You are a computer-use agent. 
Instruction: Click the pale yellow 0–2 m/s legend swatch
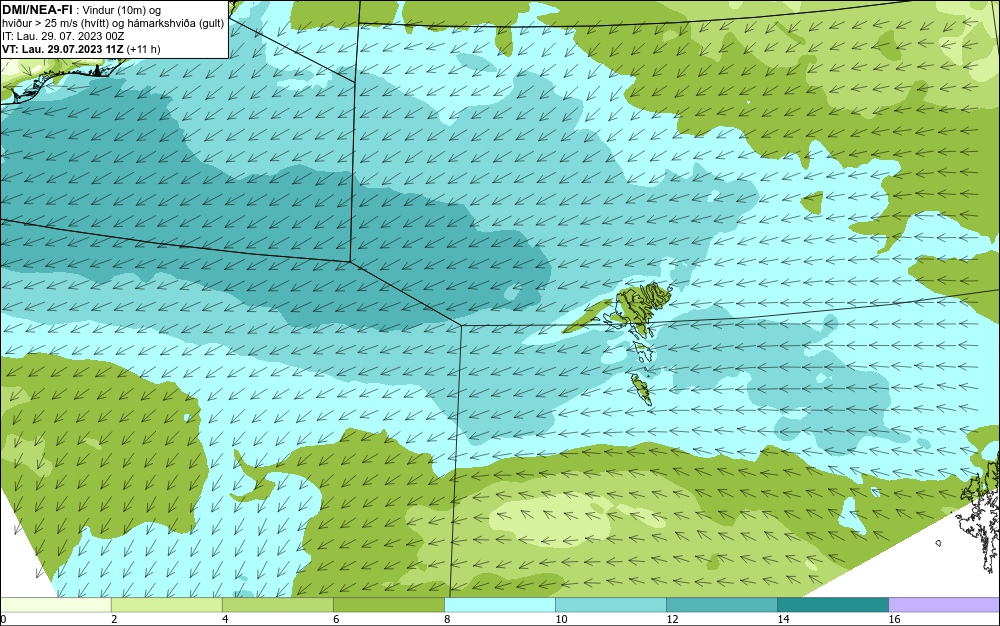pos(56,605)
